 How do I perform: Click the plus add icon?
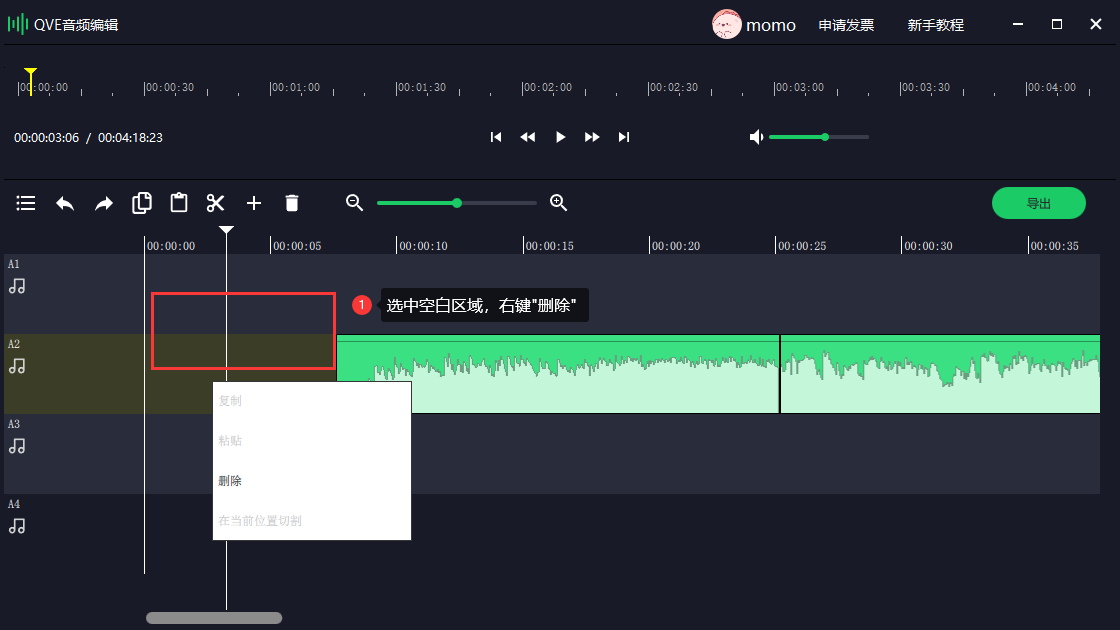[254, 203]
